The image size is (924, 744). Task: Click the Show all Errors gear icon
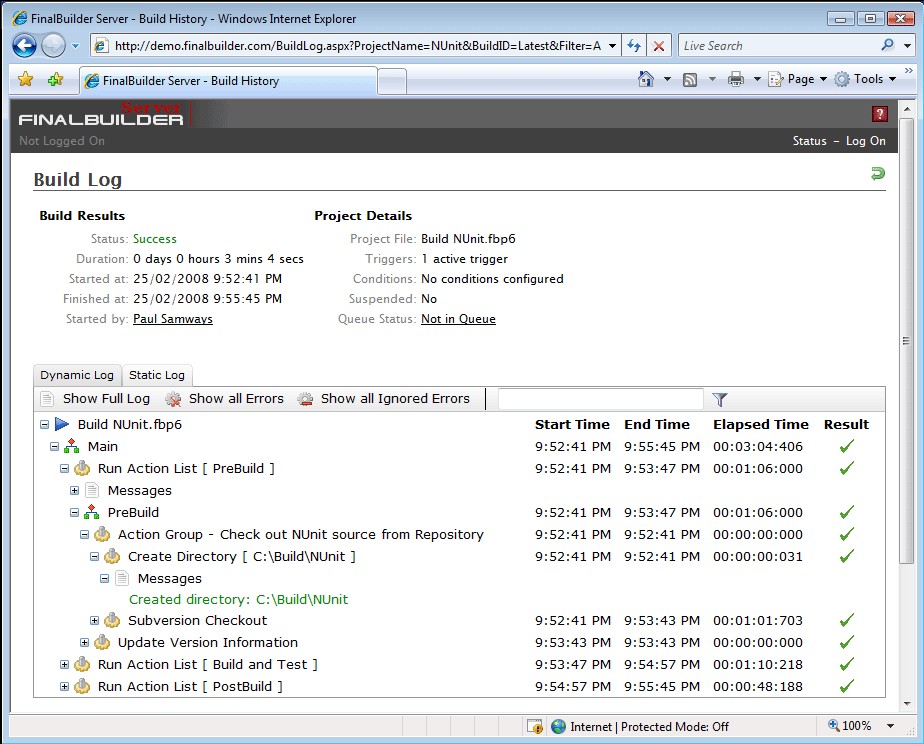click(173, 399)
